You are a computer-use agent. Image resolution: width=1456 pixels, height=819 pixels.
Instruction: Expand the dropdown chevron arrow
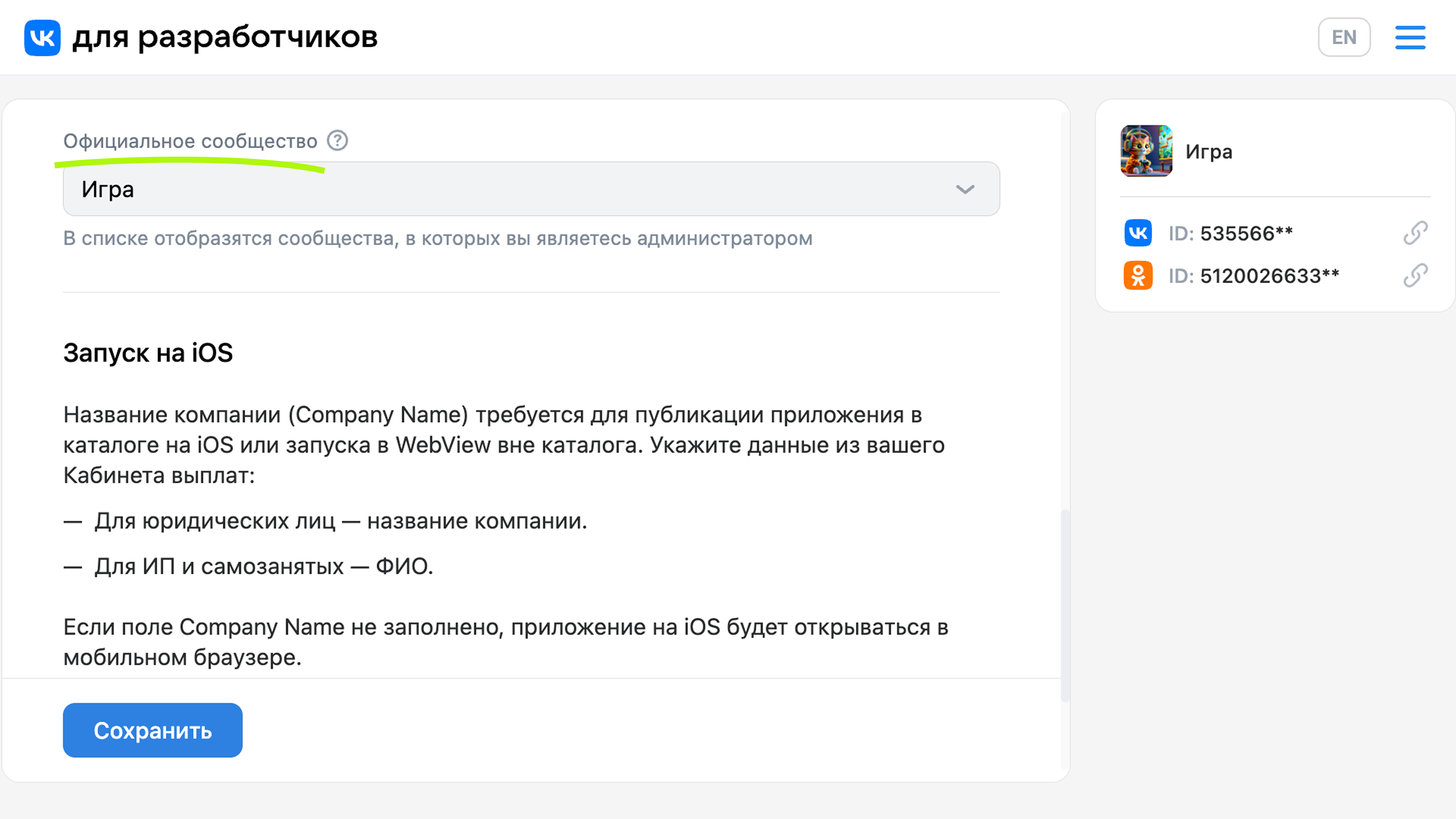tap(965, 189)
